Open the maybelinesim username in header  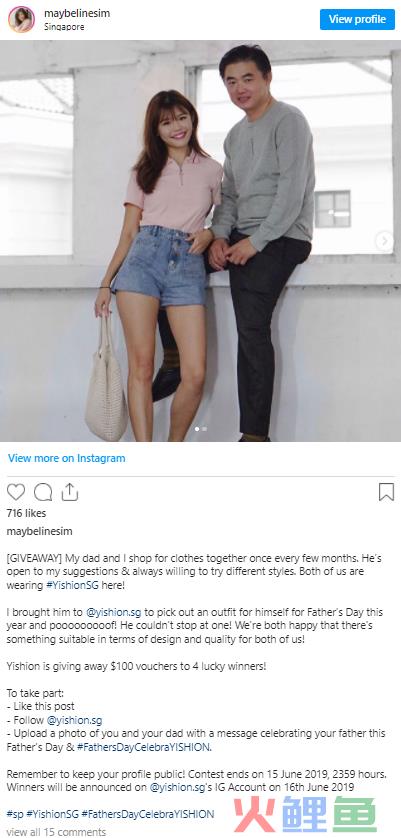[x=77, y=13]
